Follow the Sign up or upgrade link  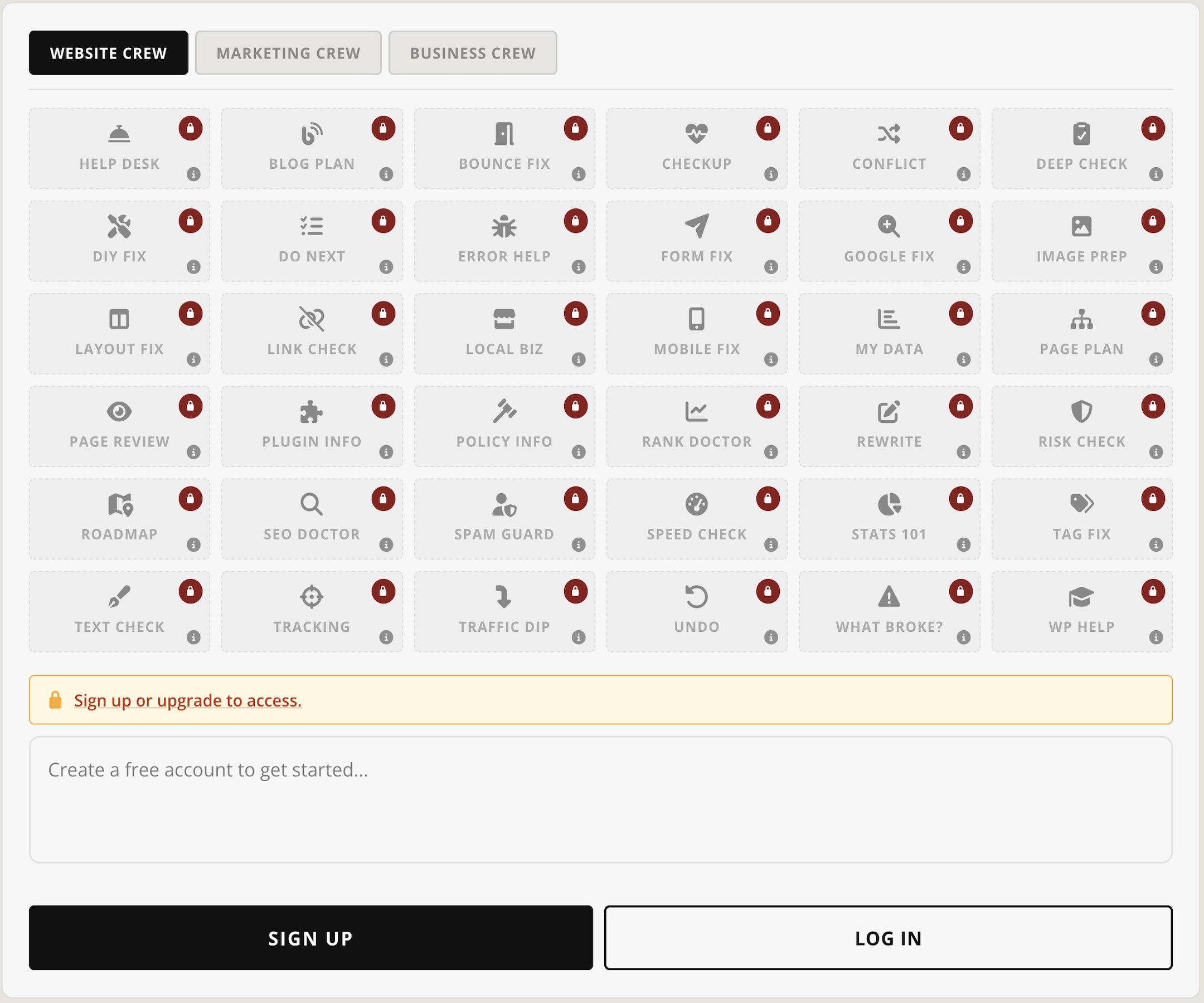pos(187,700)
